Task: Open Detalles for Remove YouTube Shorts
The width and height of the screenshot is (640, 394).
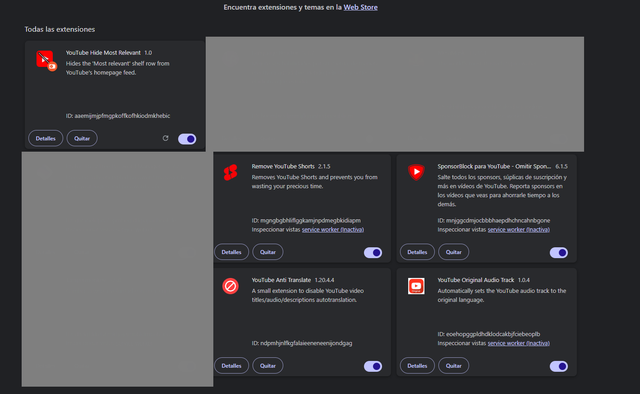Action: click(231, 252)
